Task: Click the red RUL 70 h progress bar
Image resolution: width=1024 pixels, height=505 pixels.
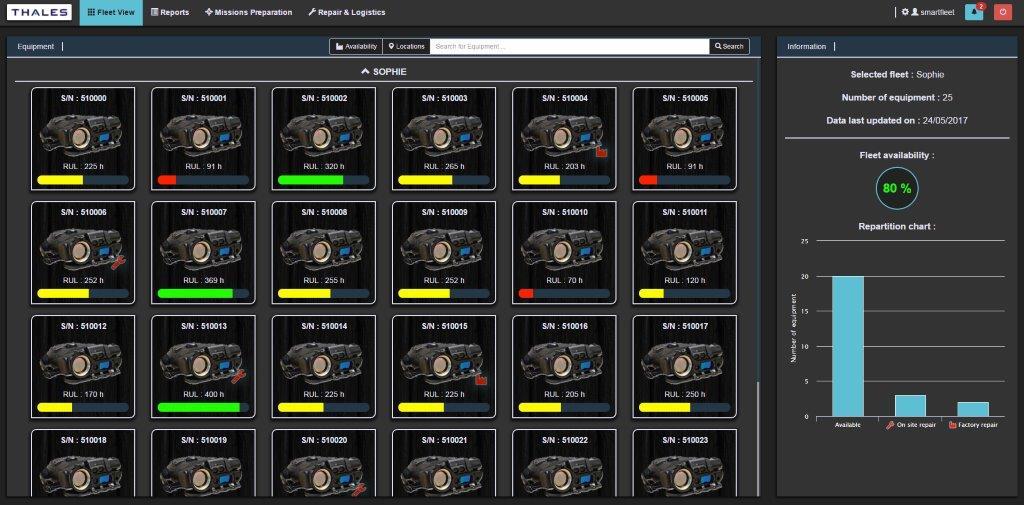Action: click(x=564, y=293)
